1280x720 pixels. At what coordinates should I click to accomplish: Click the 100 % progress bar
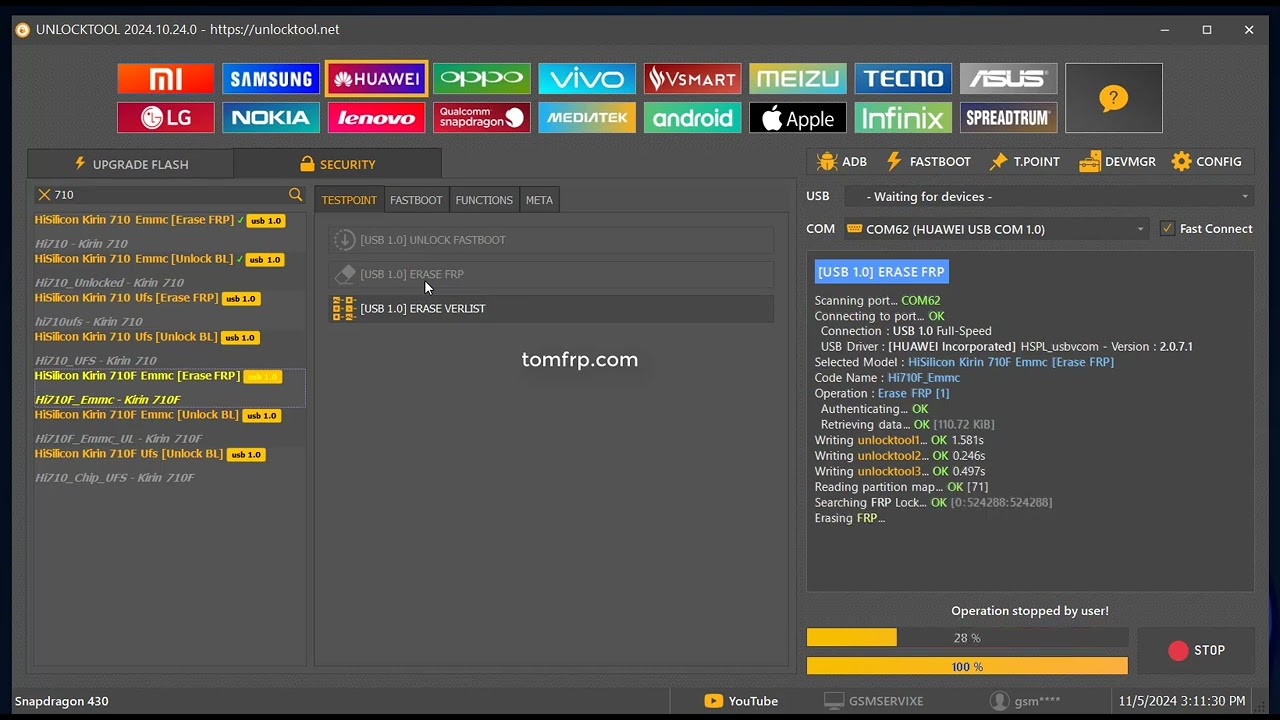coord(967,666)
